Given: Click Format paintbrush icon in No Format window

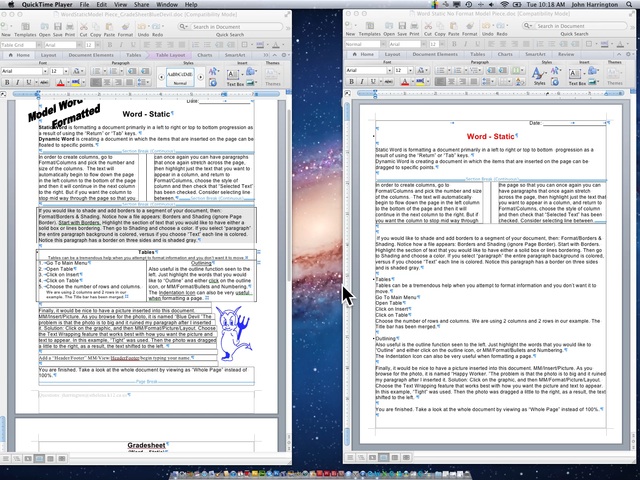Looking at the screenshot, I should coord(470,26).
